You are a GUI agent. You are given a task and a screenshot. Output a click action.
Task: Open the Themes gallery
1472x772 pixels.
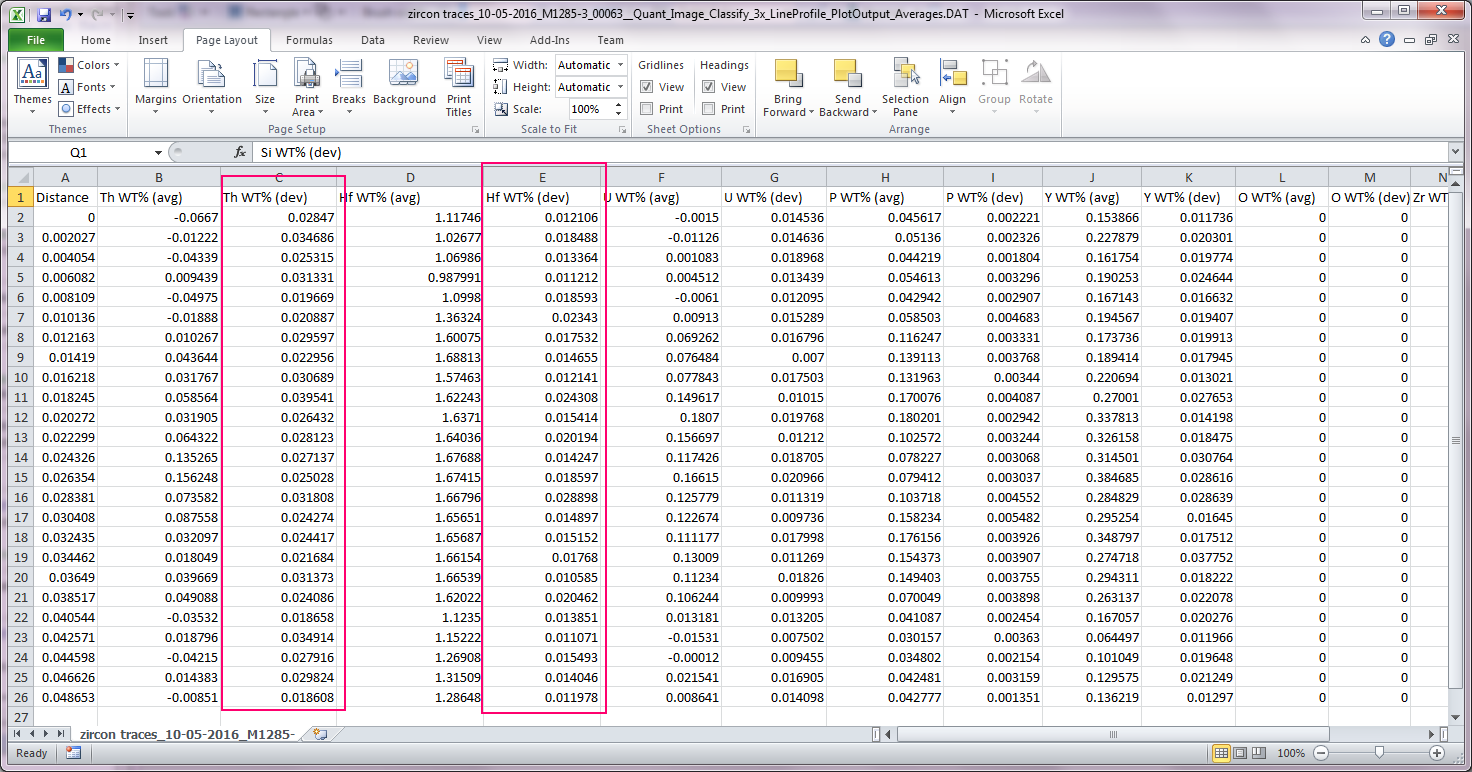click(32, 85)
